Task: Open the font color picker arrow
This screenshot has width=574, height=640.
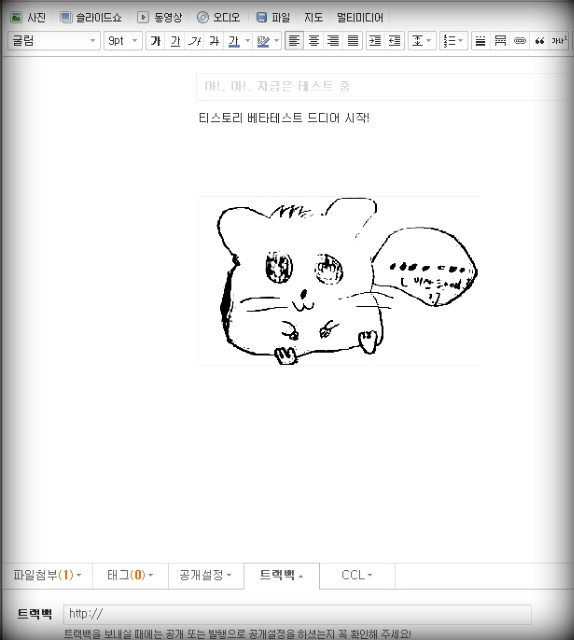Action: click(247, 41)
